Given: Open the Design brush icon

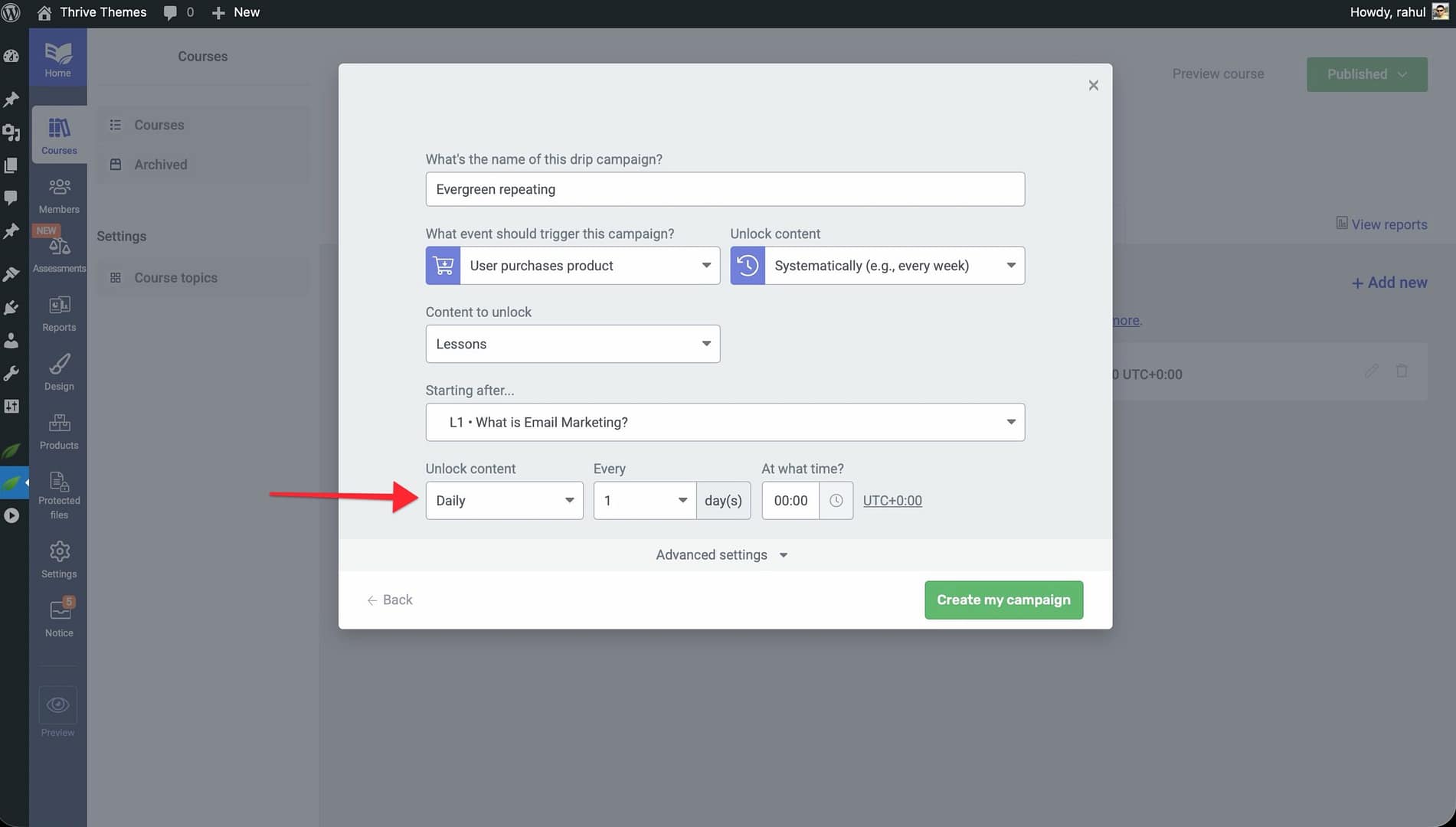Looking at the screenshot, I should [x=59, y=364].
